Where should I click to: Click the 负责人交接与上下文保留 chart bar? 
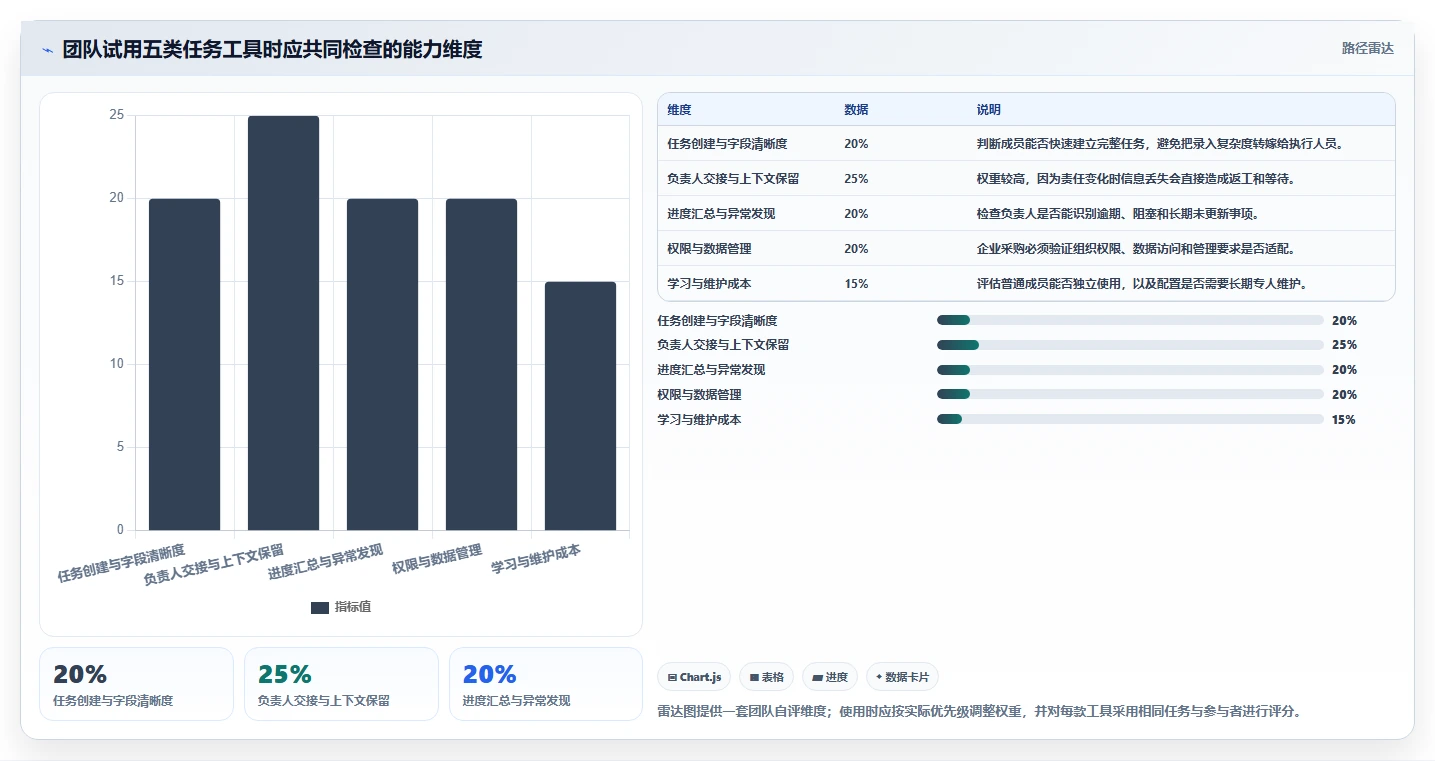283,323
